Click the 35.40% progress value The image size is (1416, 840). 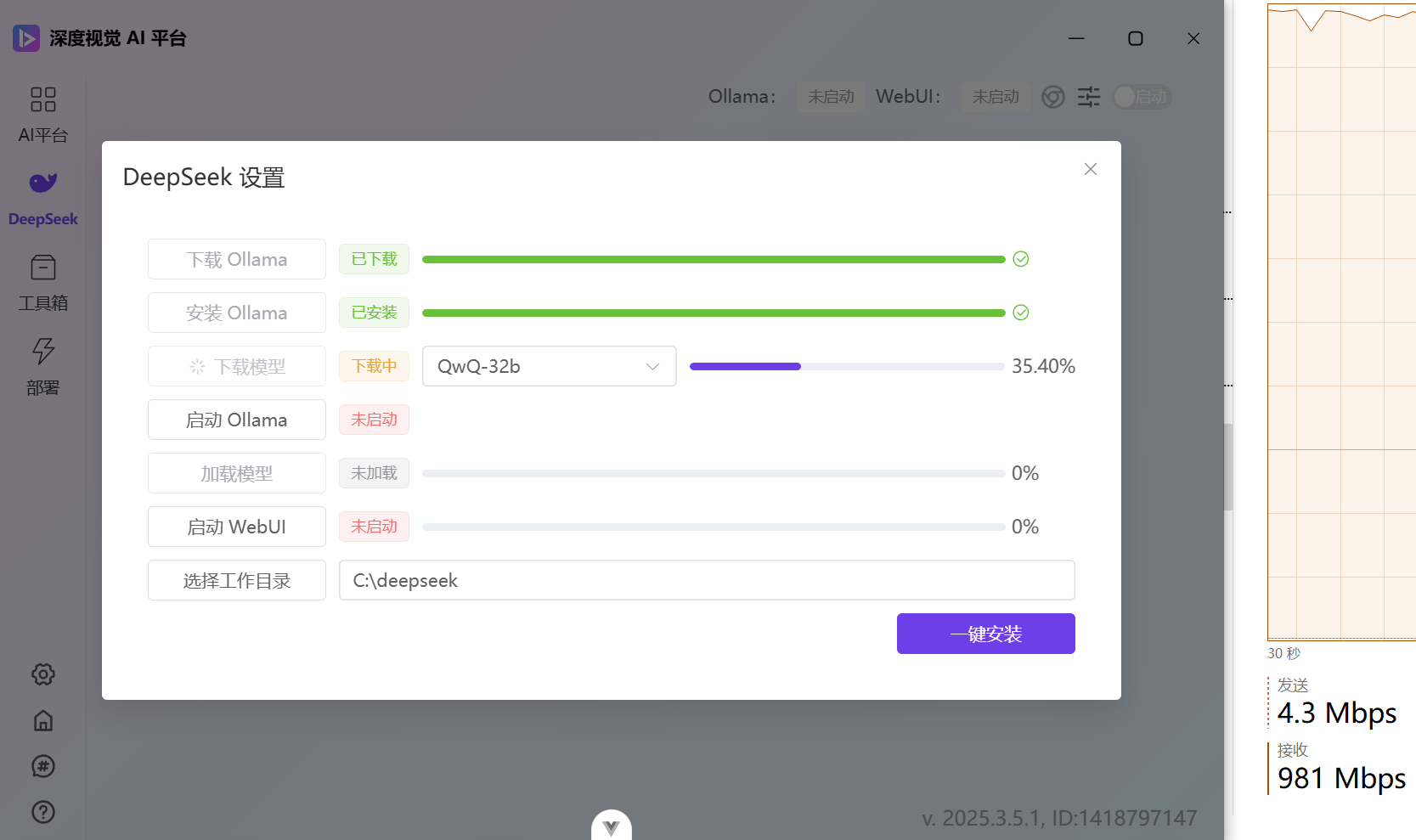(x=1043, y=366)
